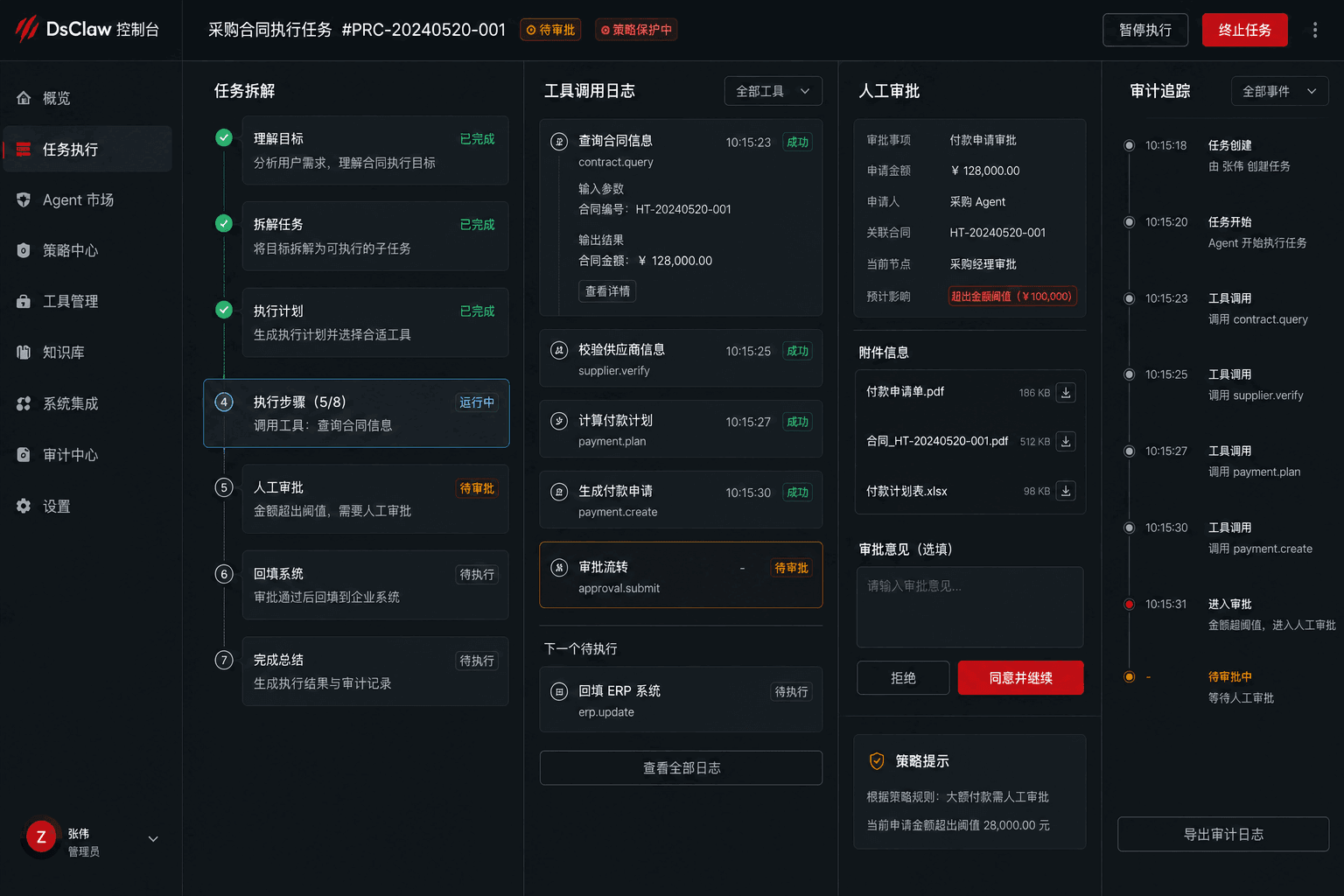Click the 系统集成 sidebar icon
The image size is (1344, 896).
pos(24,403)
